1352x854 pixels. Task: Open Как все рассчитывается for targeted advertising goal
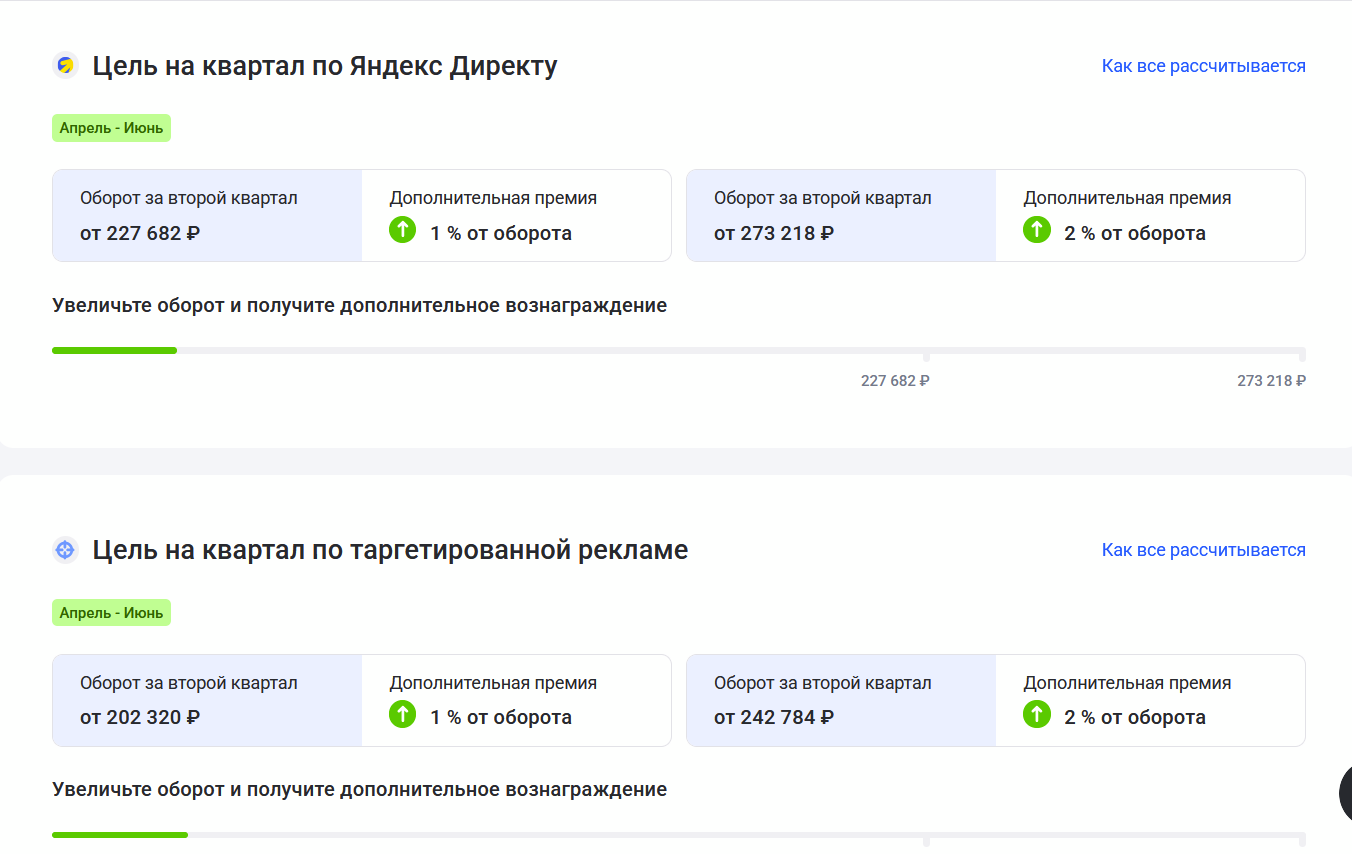point(1203,549)
